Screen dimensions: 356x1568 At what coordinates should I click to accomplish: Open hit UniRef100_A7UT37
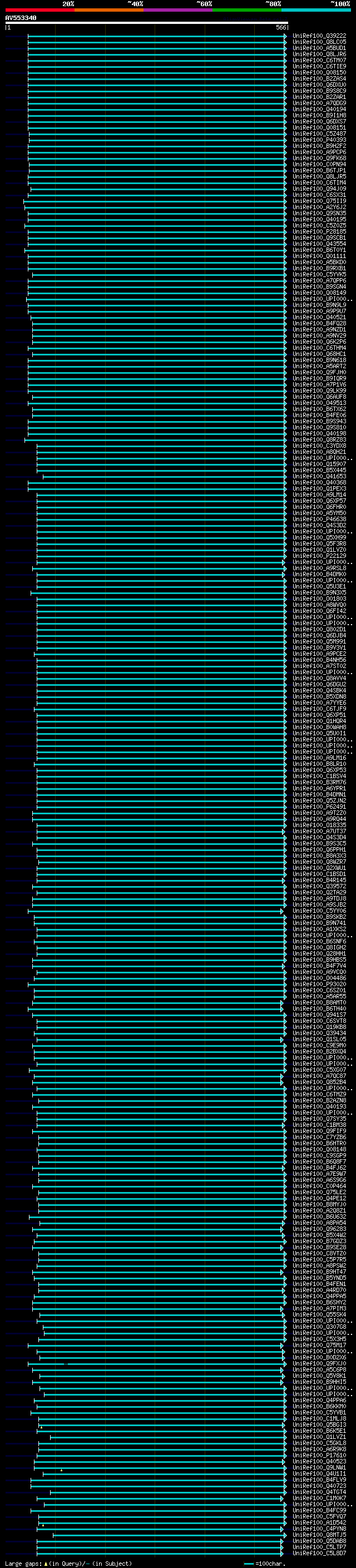pos(319,832)
